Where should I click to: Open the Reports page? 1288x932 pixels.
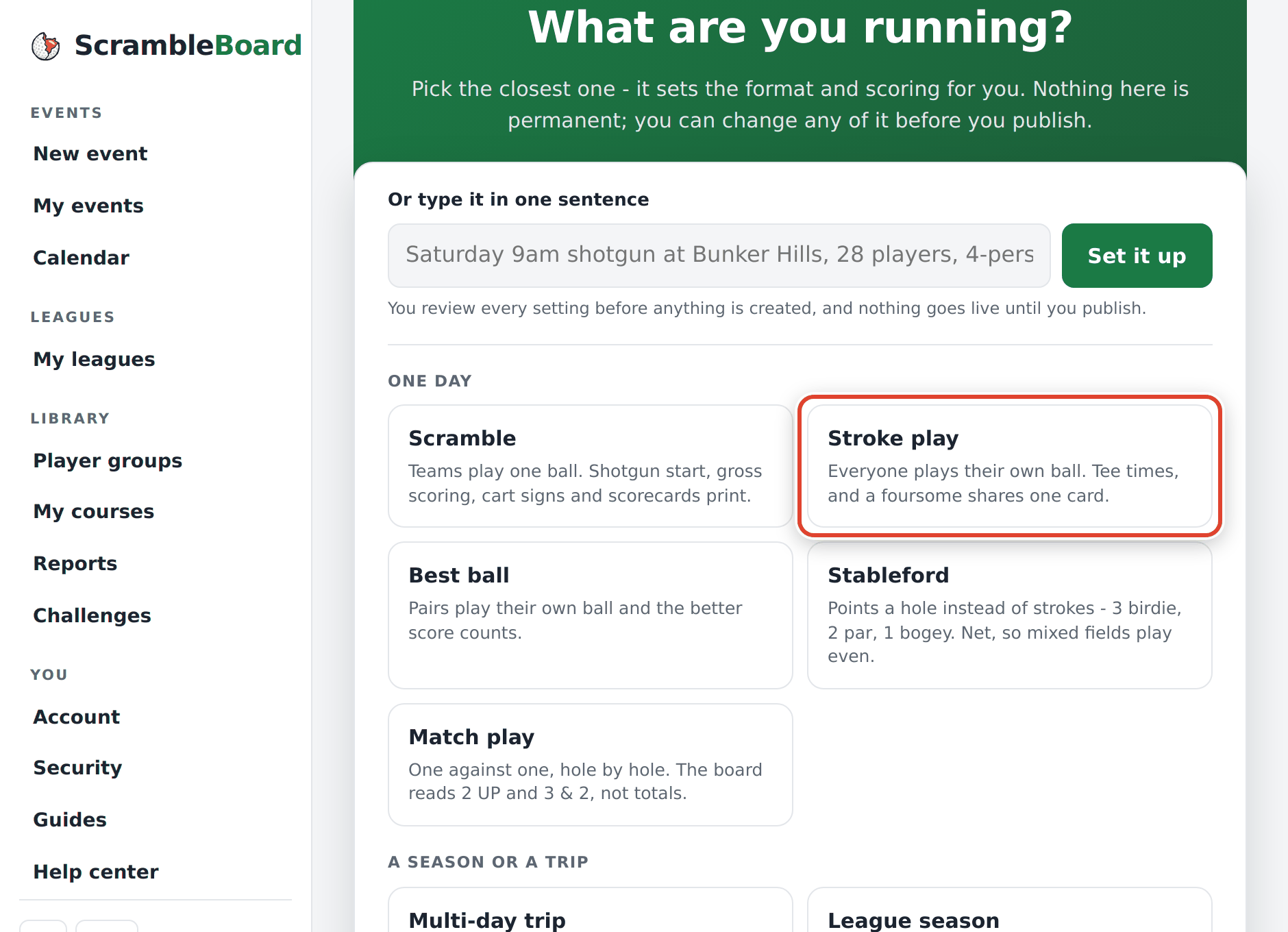[x=75, y=563]
